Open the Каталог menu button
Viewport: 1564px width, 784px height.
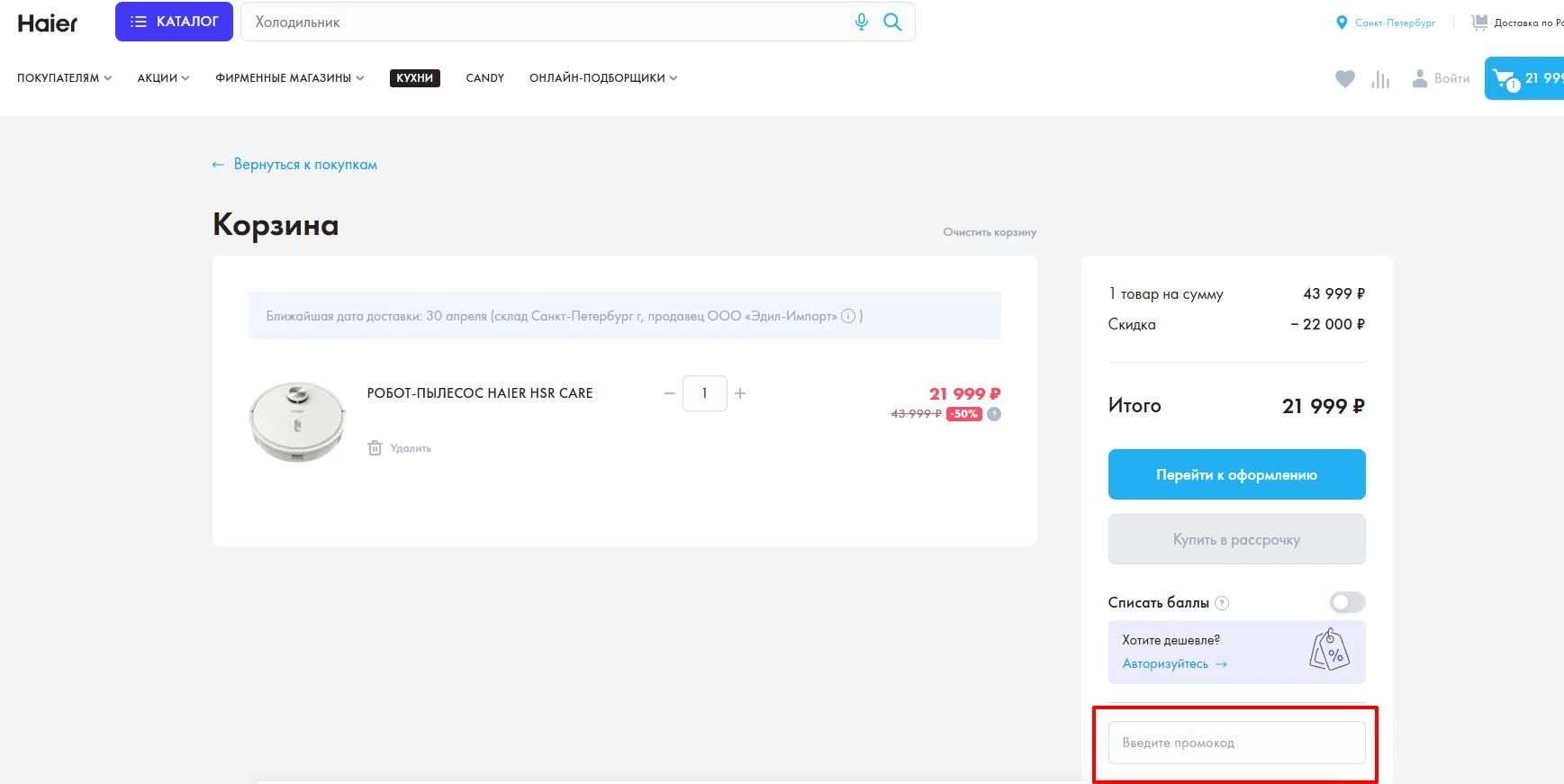tap(174, 22)
